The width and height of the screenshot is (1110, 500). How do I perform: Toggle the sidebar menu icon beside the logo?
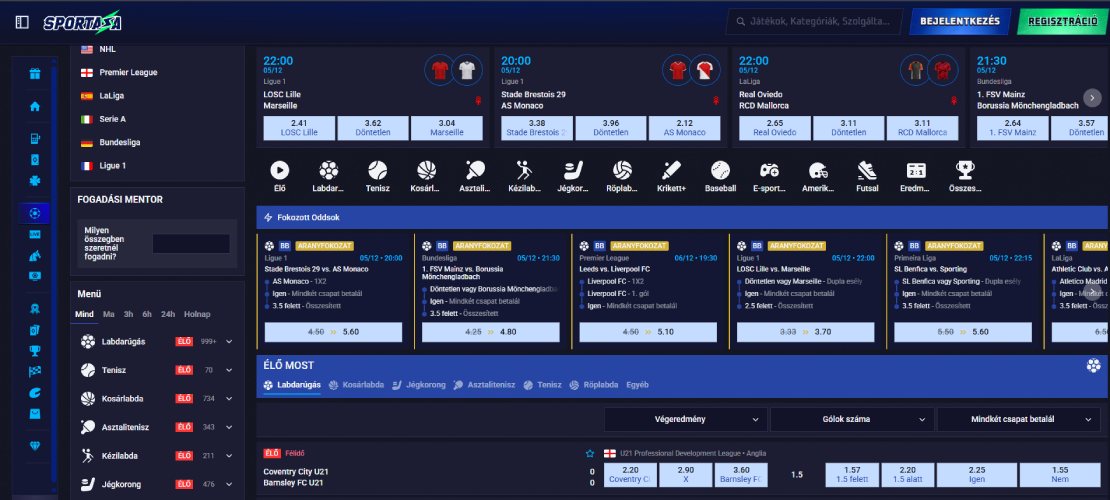22,23
